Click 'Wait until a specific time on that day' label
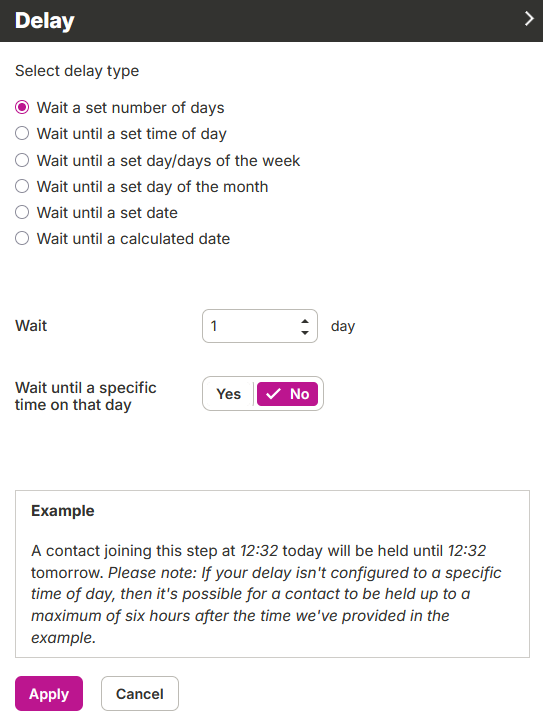Image resolution: width=543 pixels, height=720 pixels. click(x=86, y=396)
